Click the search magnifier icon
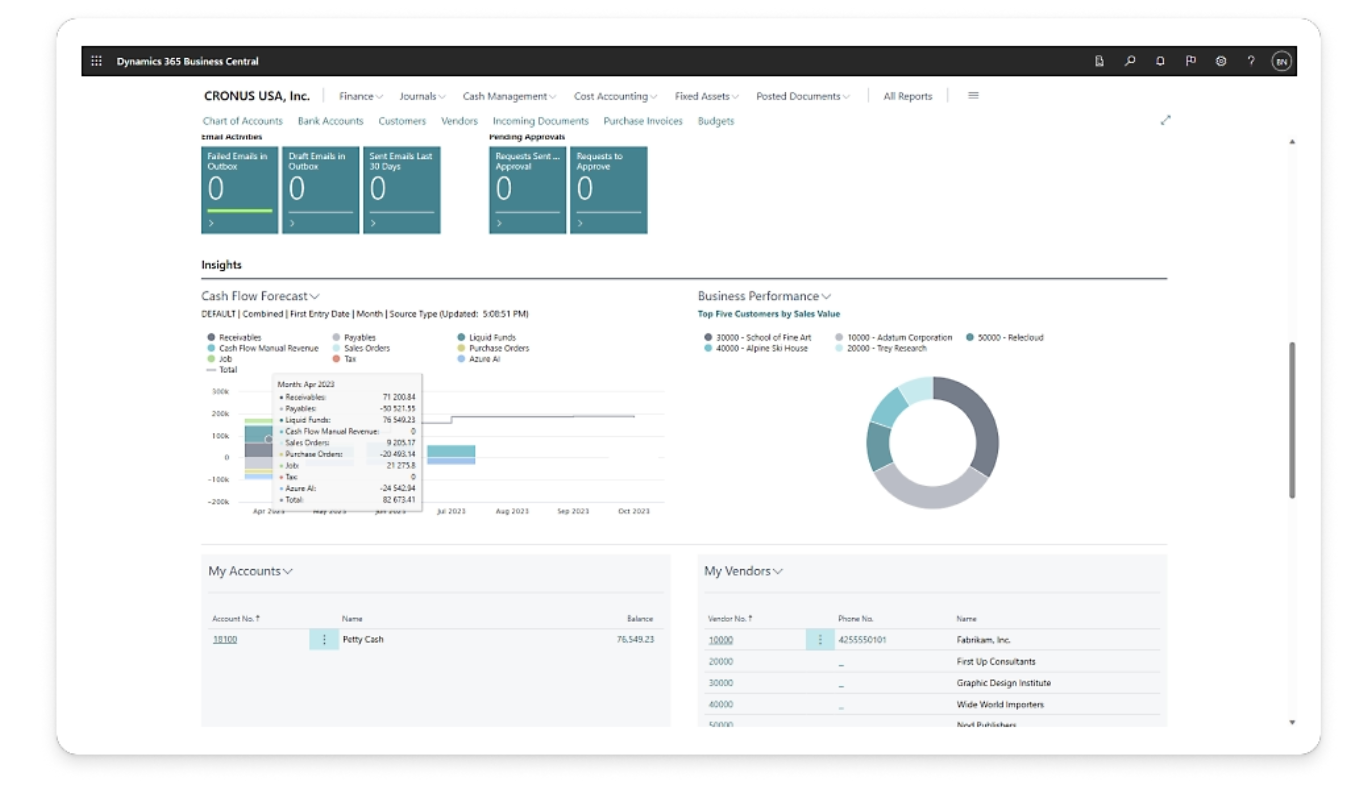 [1130, 61]
